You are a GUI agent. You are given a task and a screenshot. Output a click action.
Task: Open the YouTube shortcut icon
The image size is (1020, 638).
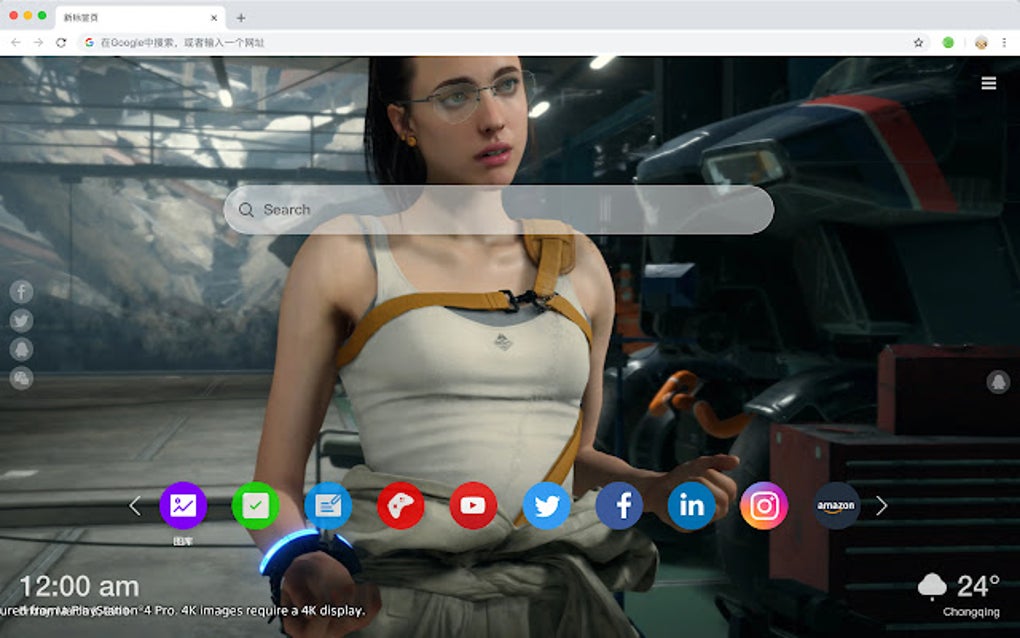pyautogui.click(x=474, y=505)
